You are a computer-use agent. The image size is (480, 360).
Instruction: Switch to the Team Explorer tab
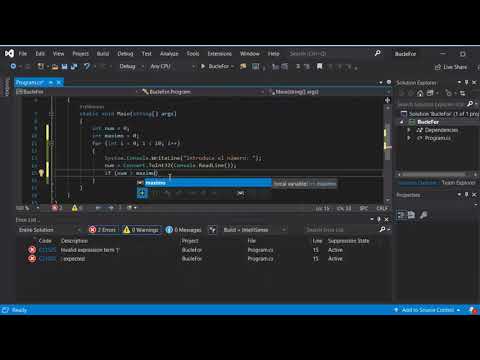click(x=458, y=183)
